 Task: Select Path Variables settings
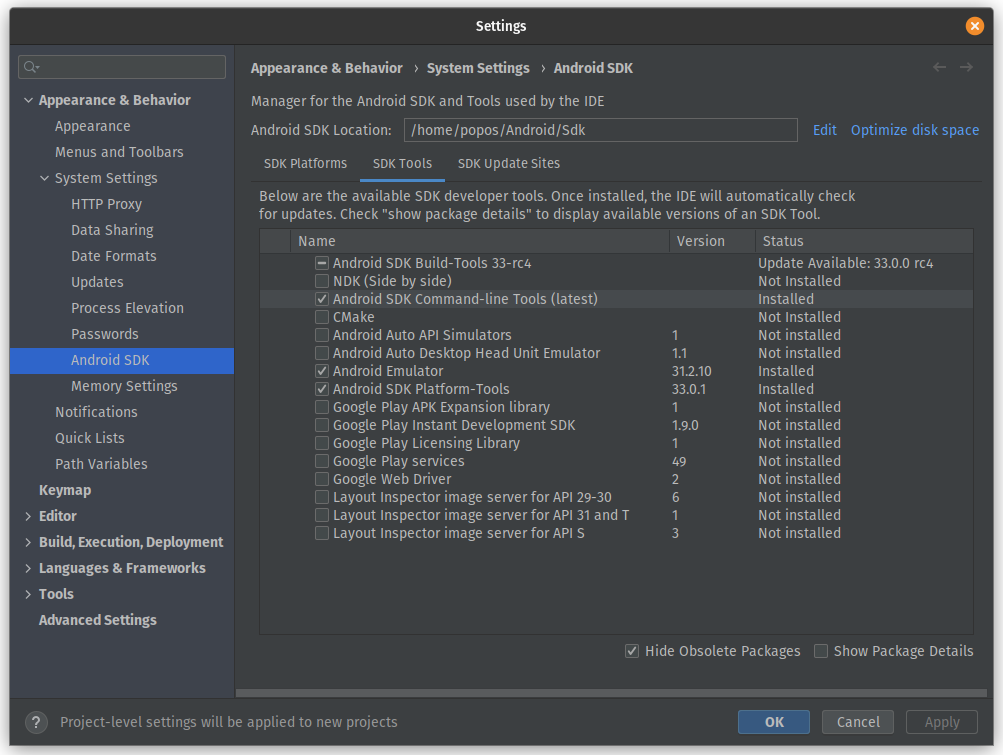click(101, 464)
